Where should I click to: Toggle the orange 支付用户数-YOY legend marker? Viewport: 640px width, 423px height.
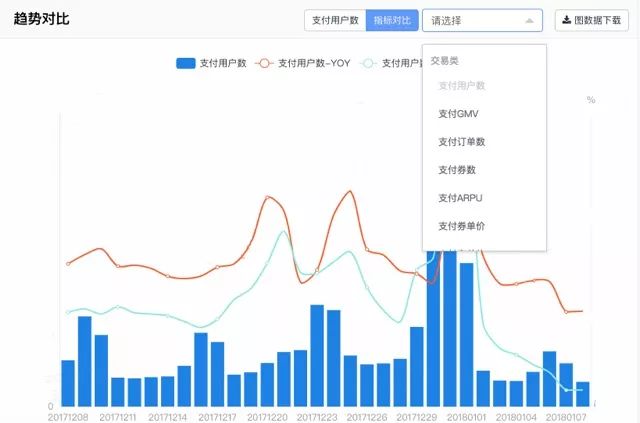[264, 63]
